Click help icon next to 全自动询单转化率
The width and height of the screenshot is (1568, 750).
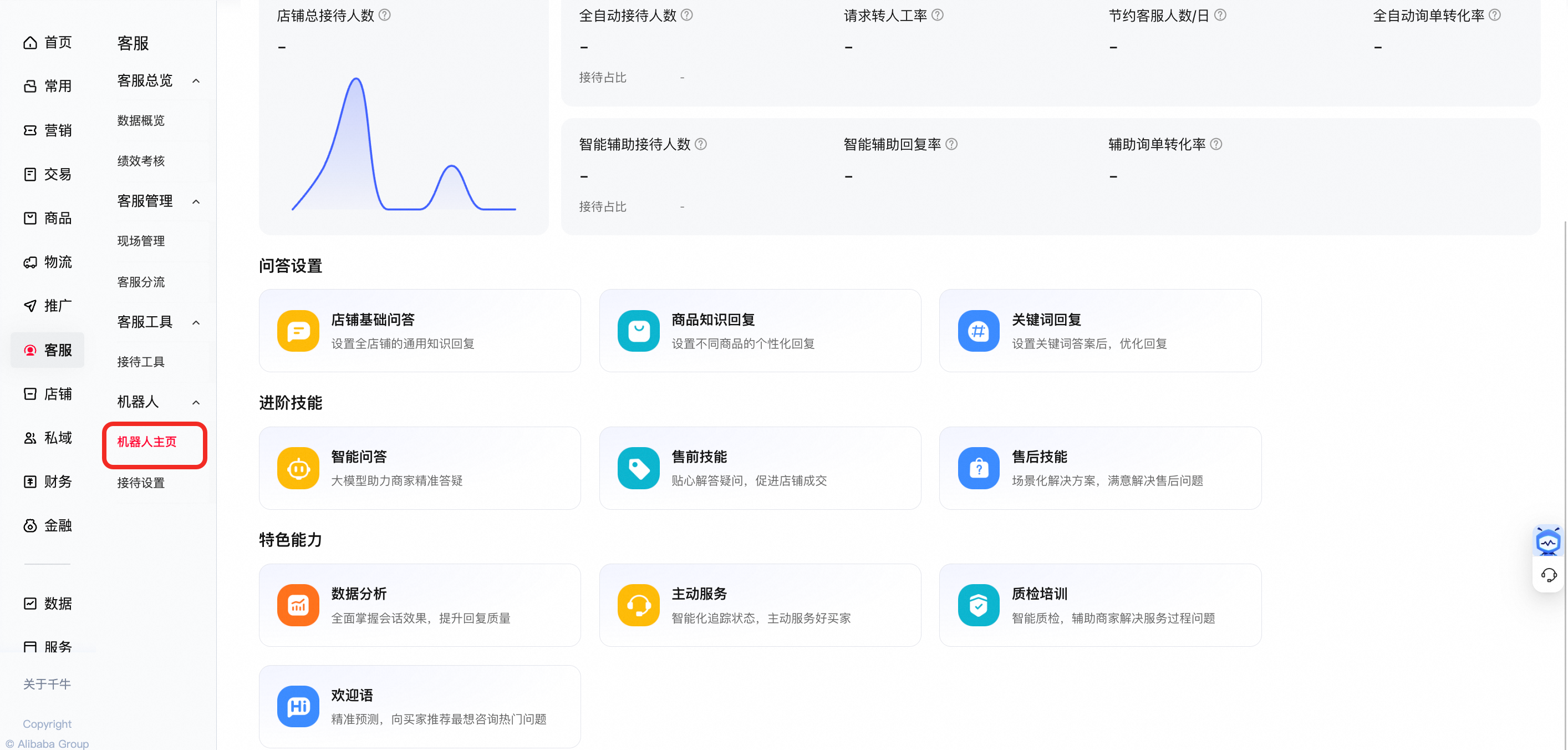[x=1494, y=14]
